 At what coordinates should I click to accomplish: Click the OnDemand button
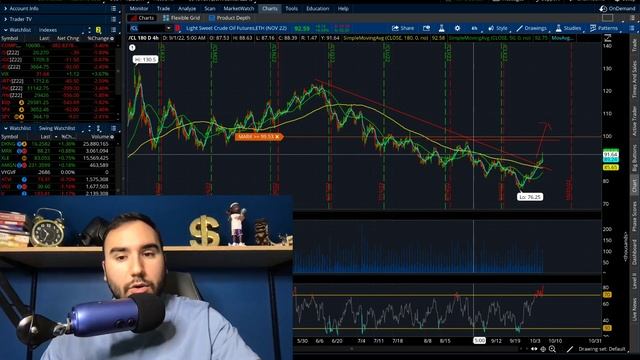pos(617,9)
